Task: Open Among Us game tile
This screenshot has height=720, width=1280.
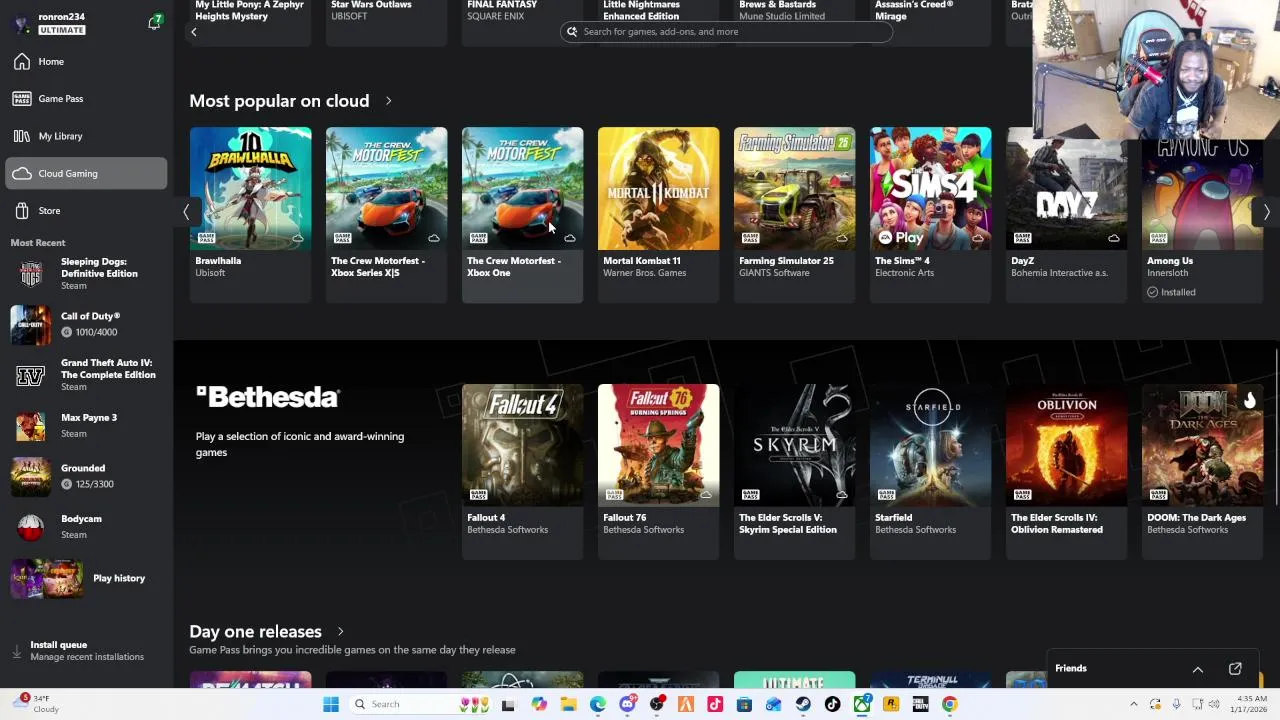Action: click(1202, 214)
